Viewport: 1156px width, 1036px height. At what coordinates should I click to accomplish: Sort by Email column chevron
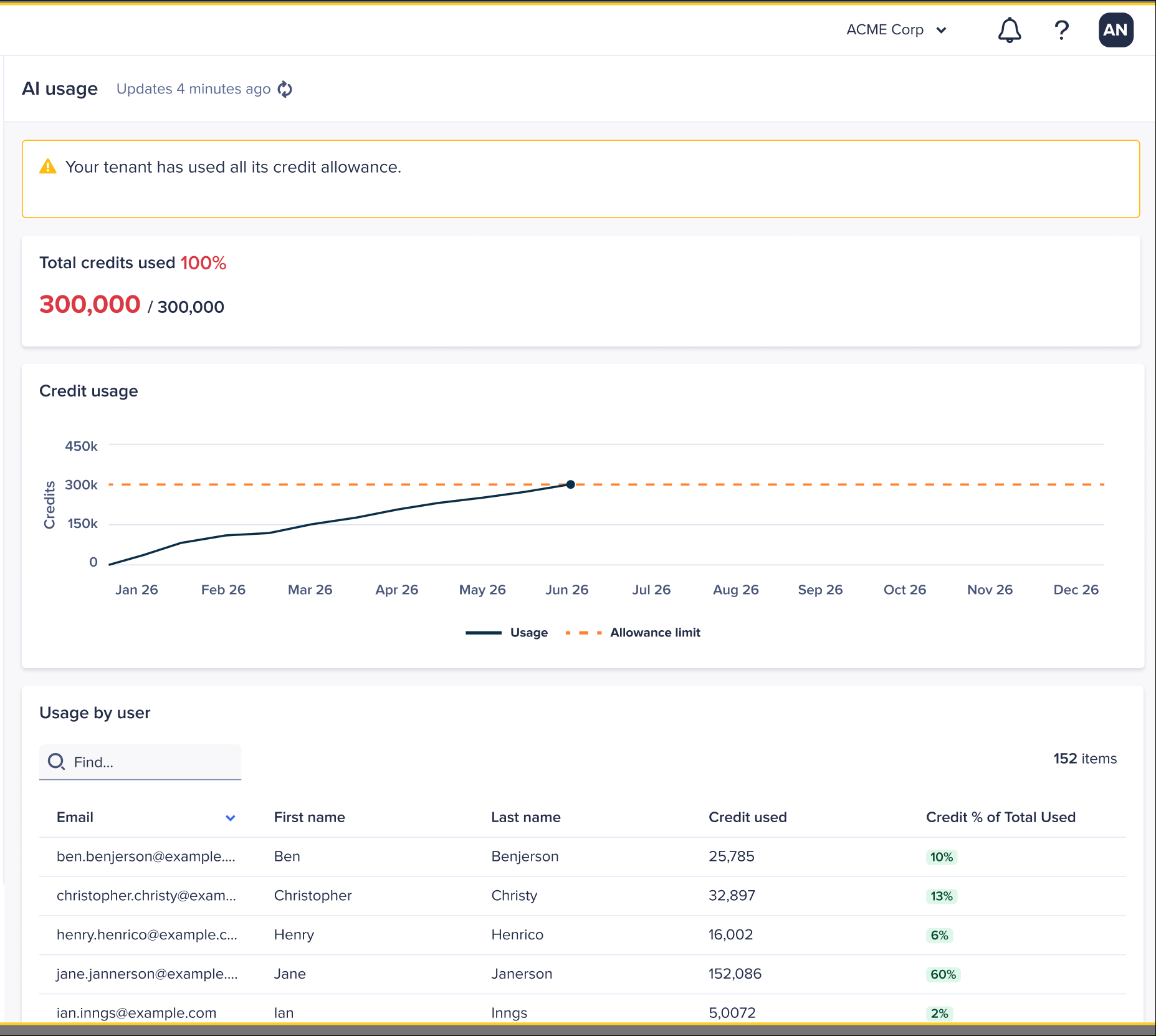click(x=231, y=818)
